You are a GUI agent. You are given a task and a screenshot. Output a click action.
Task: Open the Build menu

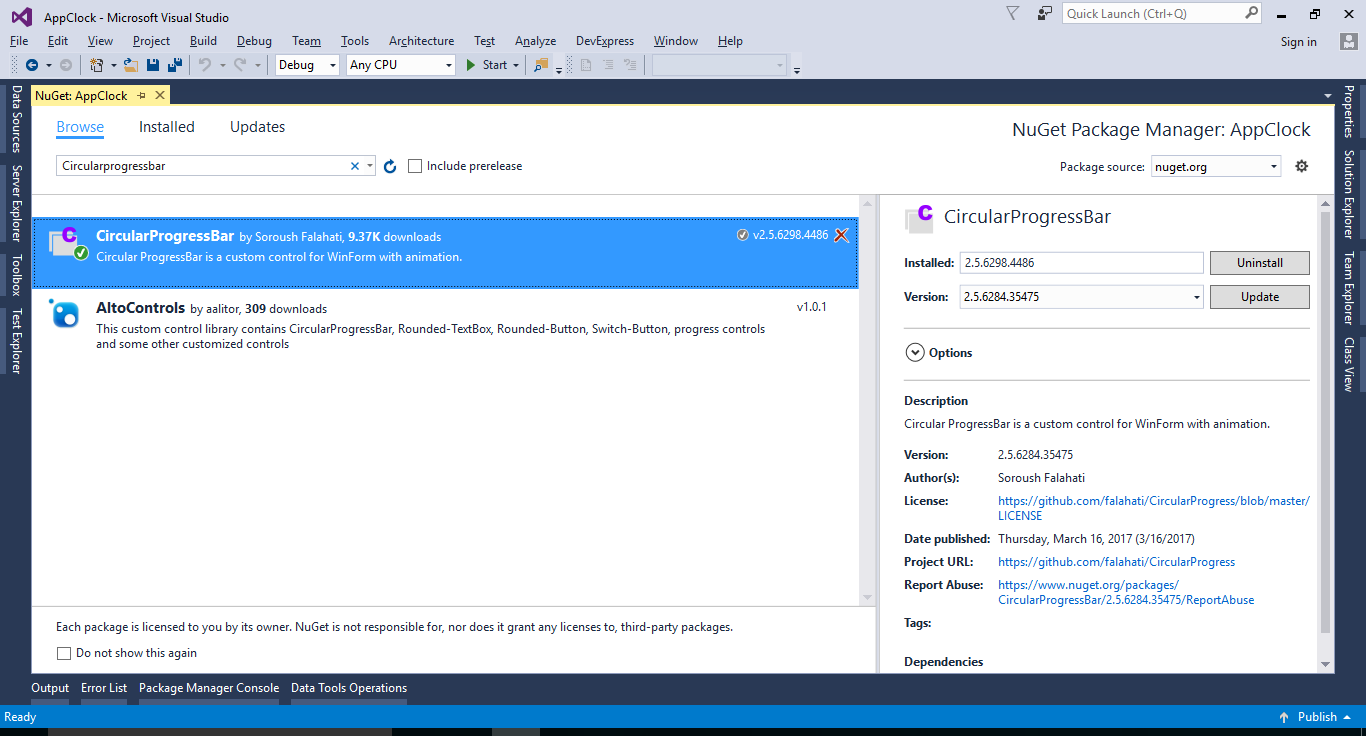(203, 41)
